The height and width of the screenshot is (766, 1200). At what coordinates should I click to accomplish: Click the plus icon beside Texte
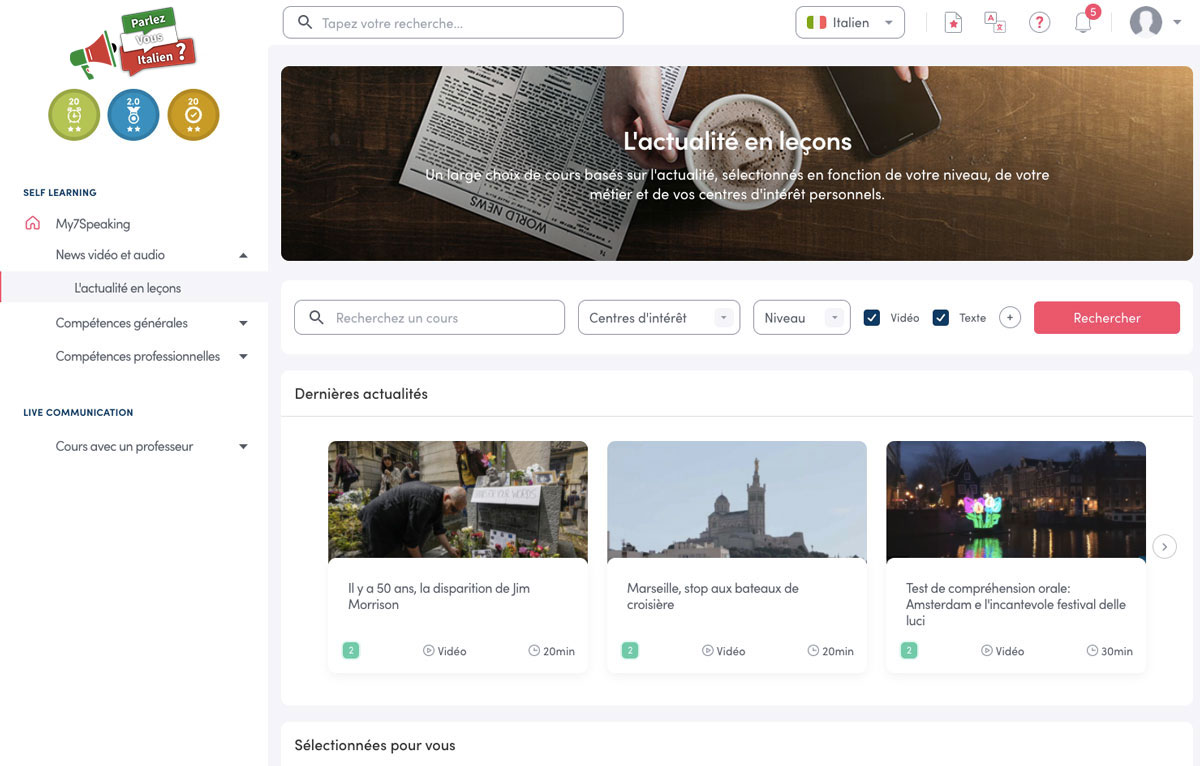pyautogui.click(x=1009, y=318)
